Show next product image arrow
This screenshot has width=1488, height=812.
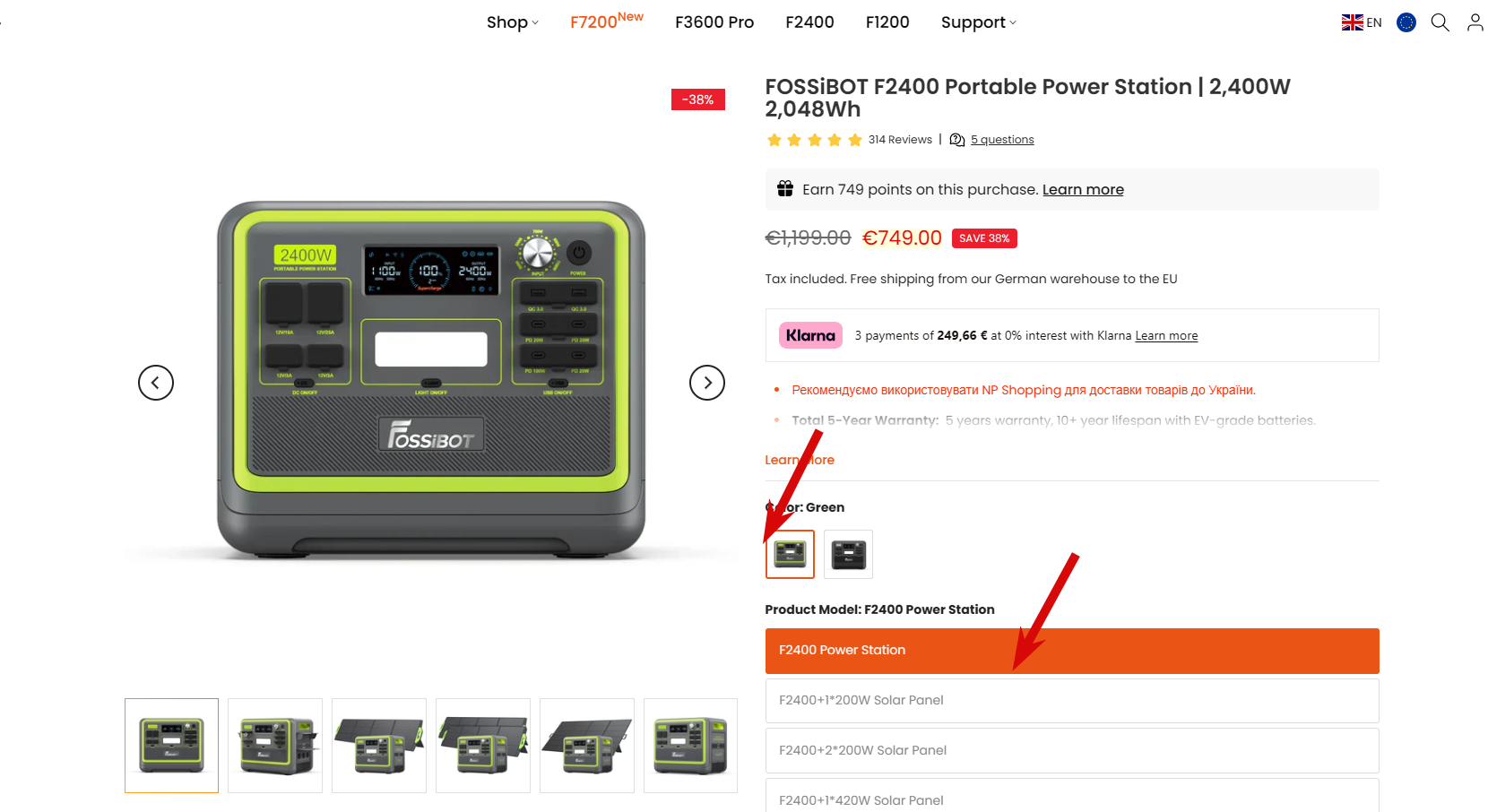pos(707,383)
